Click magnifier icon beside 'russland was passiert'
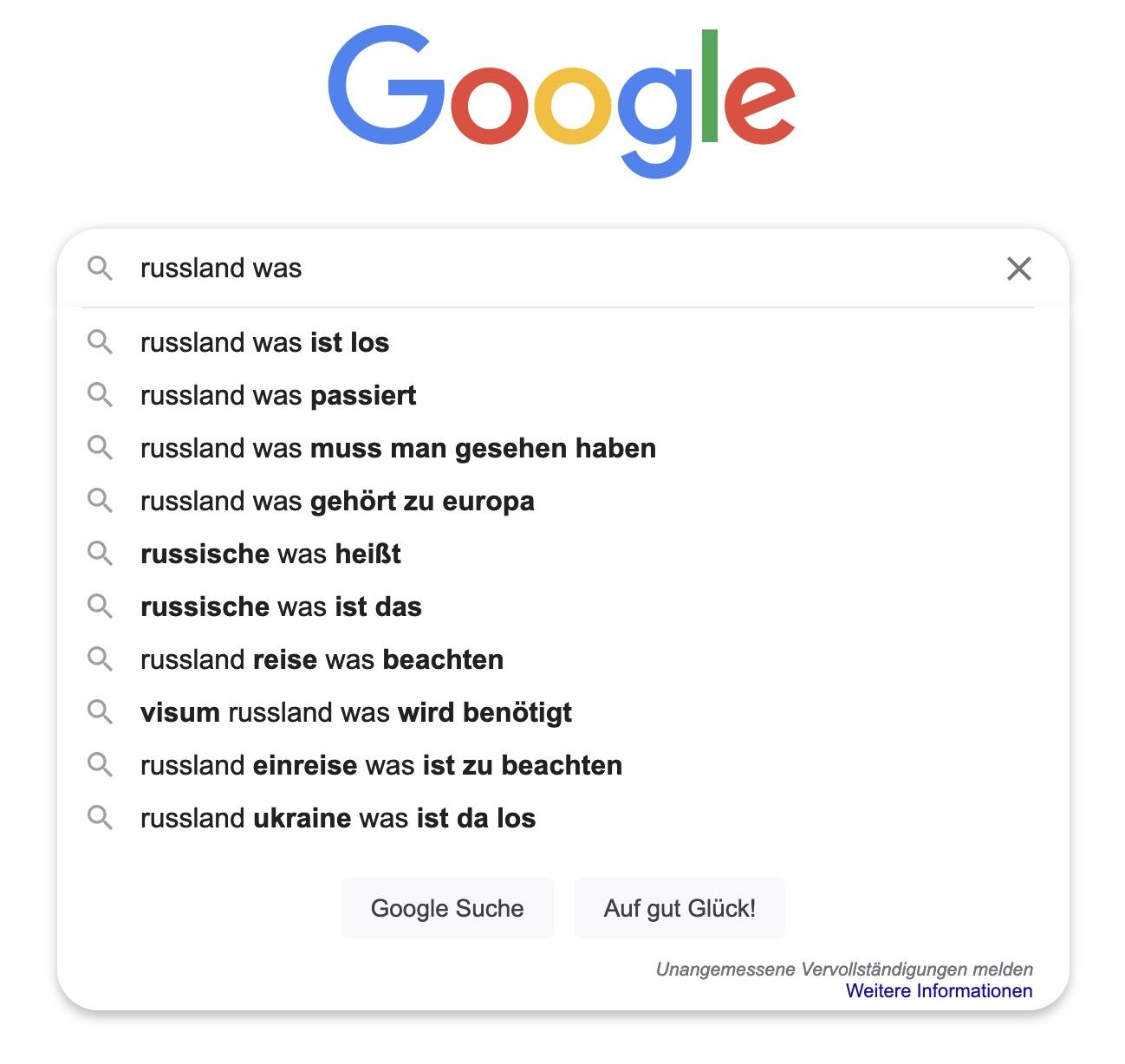The height and width of the screenshot is (1064, 1125). point(101,395)
